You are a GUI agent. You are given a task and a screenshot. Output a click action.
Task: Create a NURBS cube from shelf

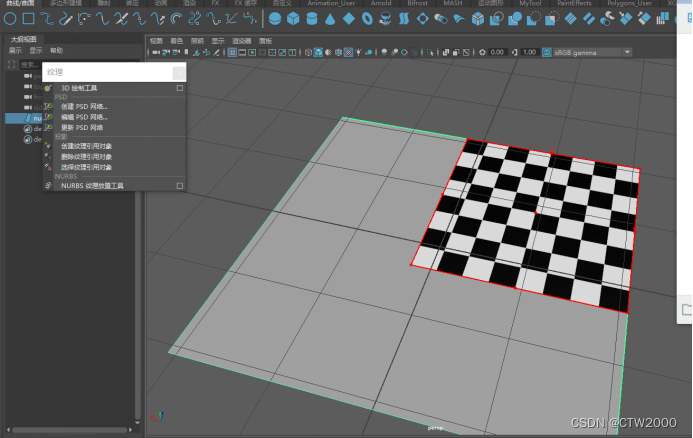tap(293, 19)
